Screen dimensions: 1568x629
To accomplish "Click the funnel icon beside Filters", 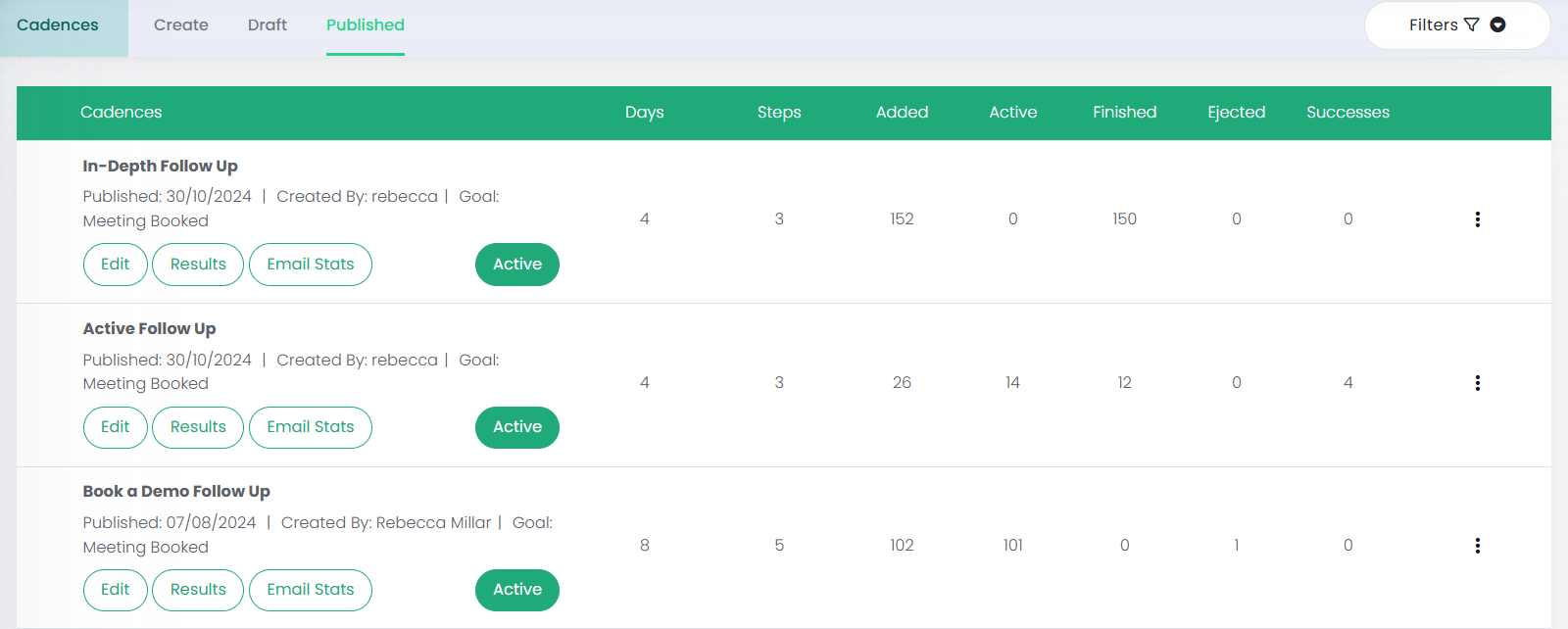I will pyautogui.click(x=1471, y=24).
